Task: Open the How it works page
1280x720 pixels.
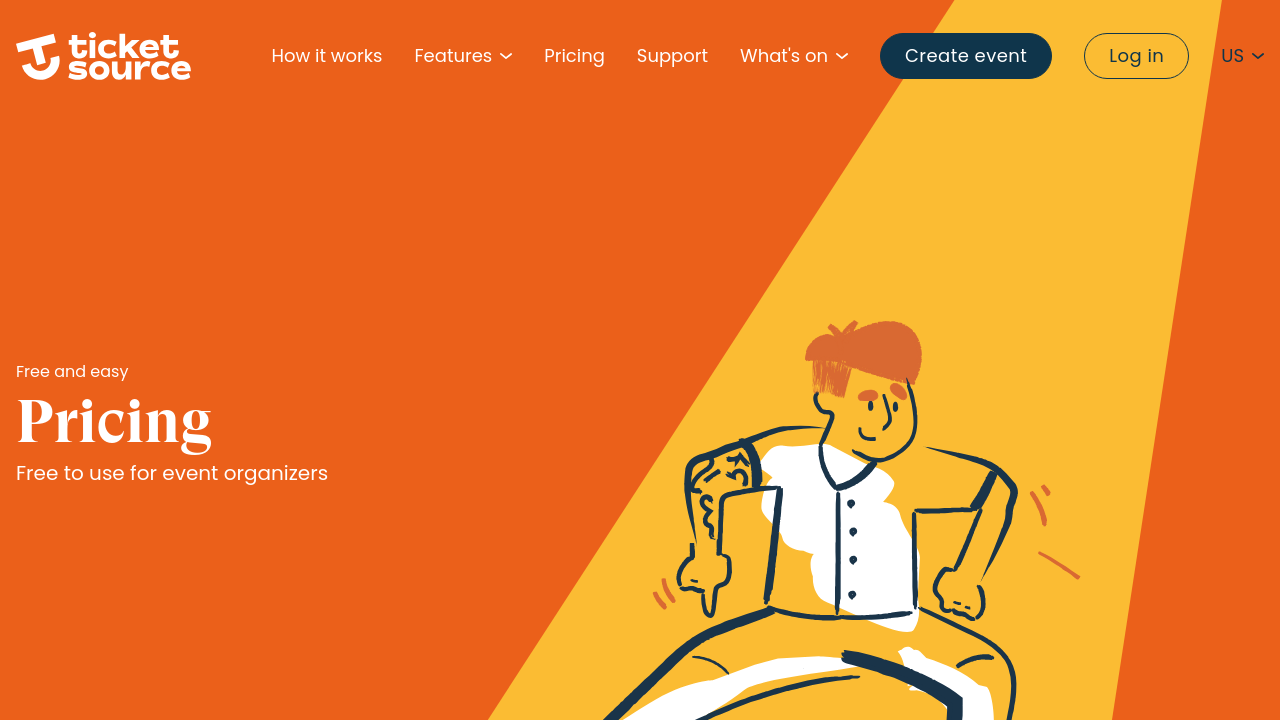Action: (x=327, y=56)
